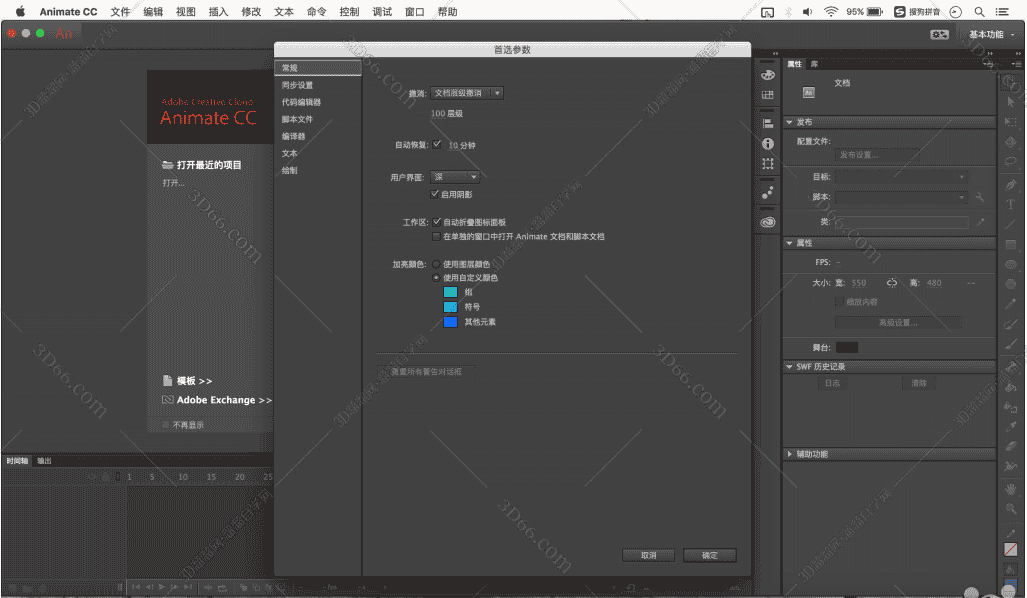Open the Color panel palette icon

coord(768,74)
